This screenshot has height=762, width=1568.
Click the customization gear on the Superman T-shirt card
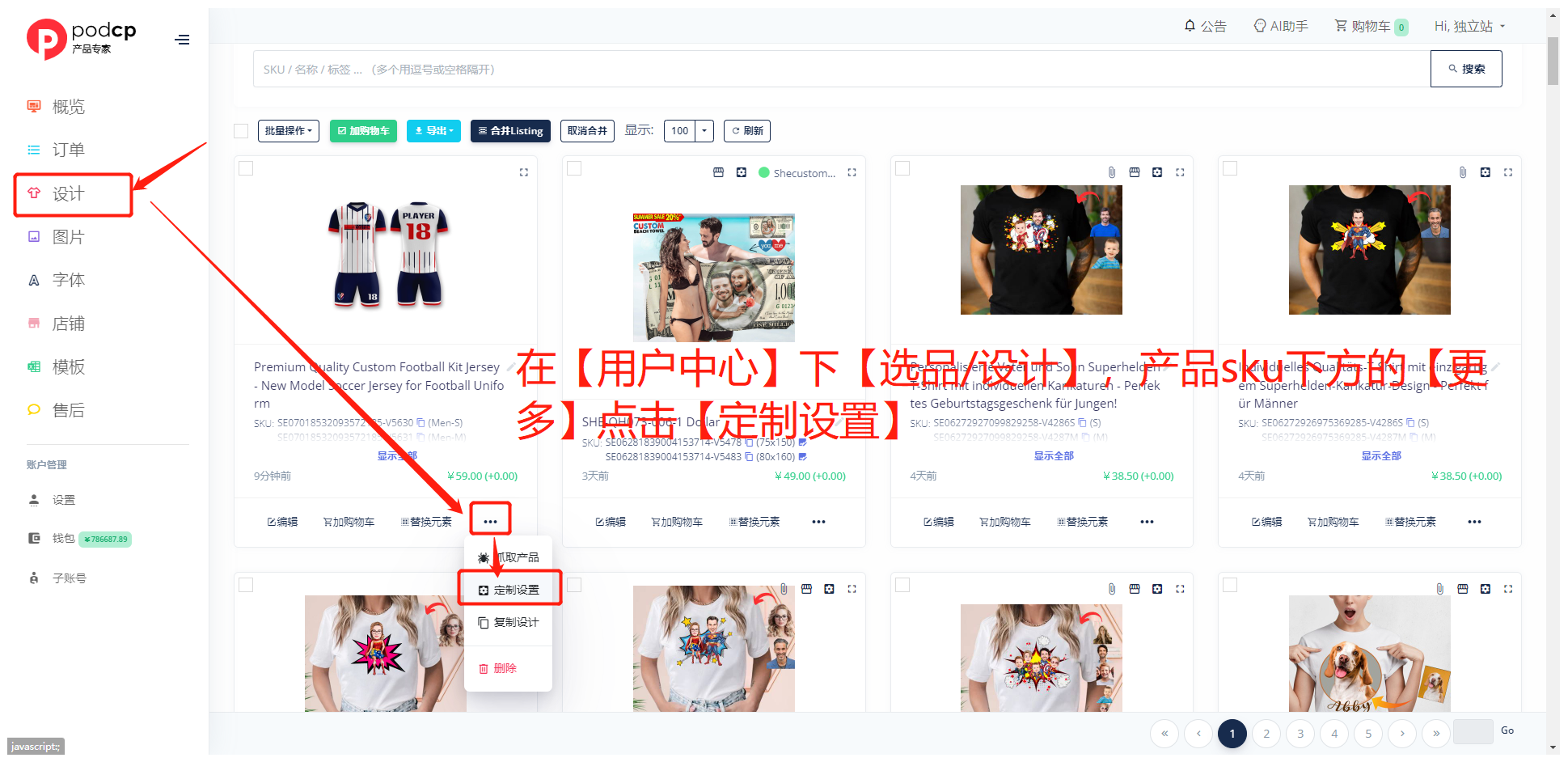(1486, 172)
